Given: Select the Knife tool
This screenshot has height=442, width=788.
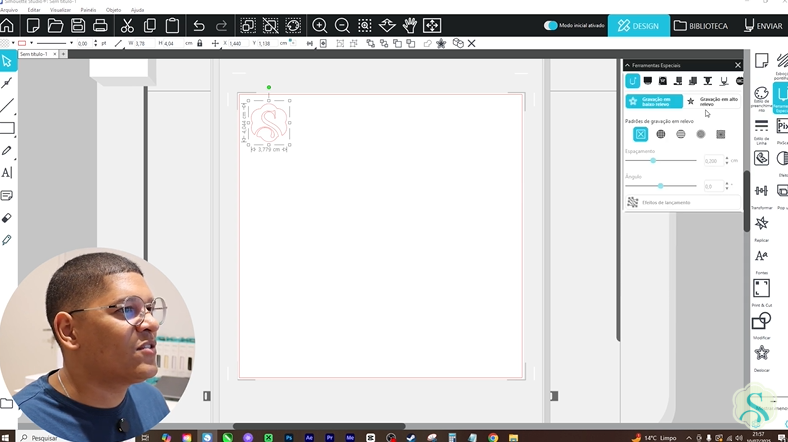Looking at the screenshot, I should [7, 240].
